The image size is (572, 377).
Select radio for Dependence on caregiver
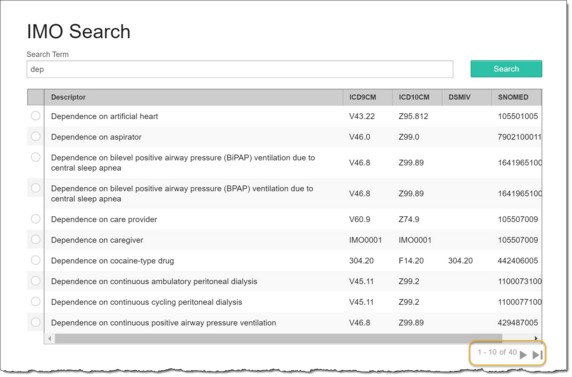(x=35, y=239)
